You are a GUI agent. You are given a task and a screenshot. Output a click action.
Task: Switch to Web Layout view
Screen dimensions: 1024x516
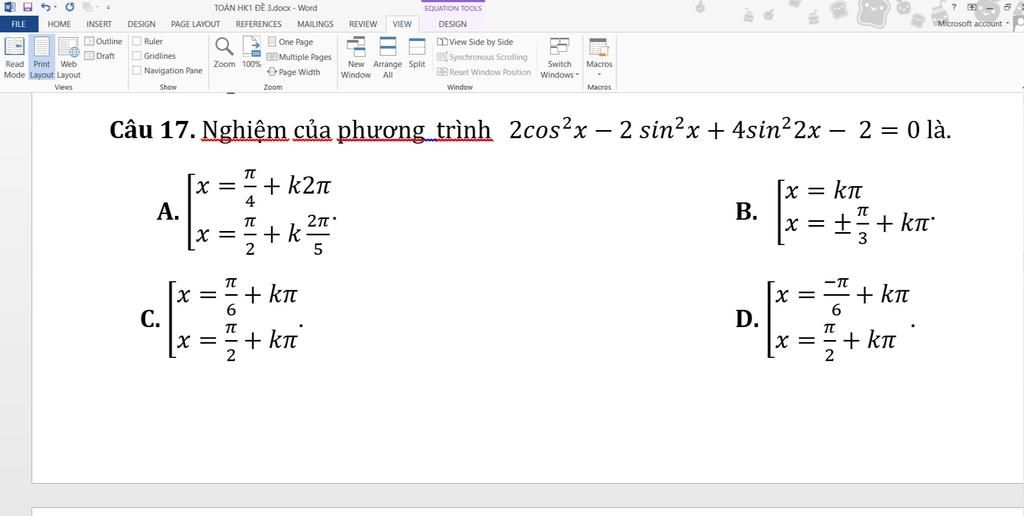coord(69,57)
